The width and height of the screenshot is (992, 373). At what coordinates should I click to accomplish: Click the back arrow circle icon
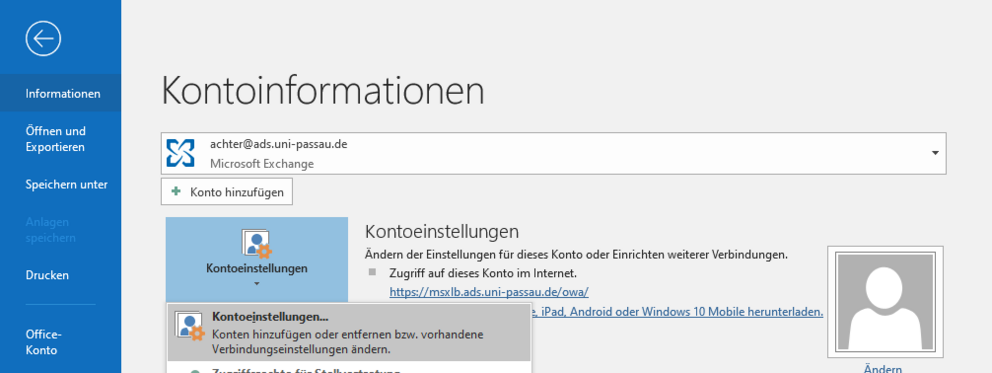pyautogui.click(x=43, y=39)
